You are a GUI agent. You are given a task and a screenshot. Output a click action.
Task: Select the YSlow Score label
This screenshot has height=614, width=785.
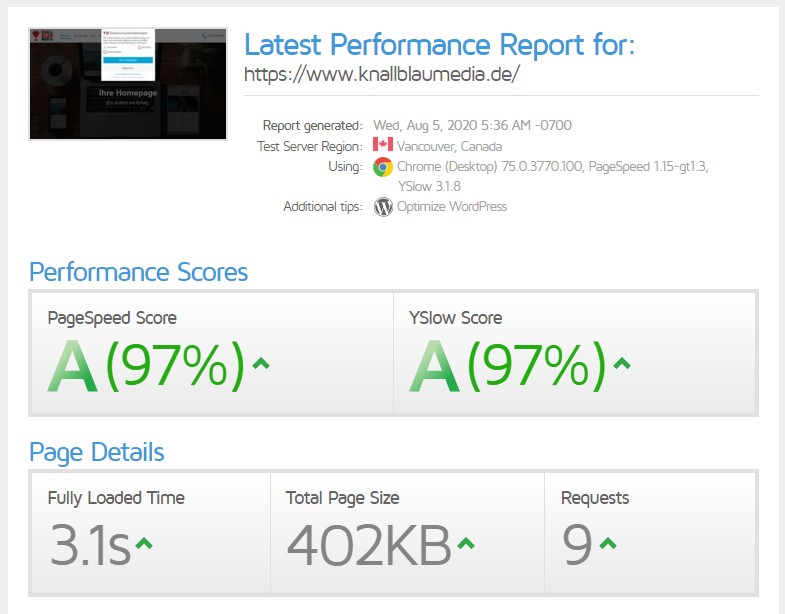[455, 318]
